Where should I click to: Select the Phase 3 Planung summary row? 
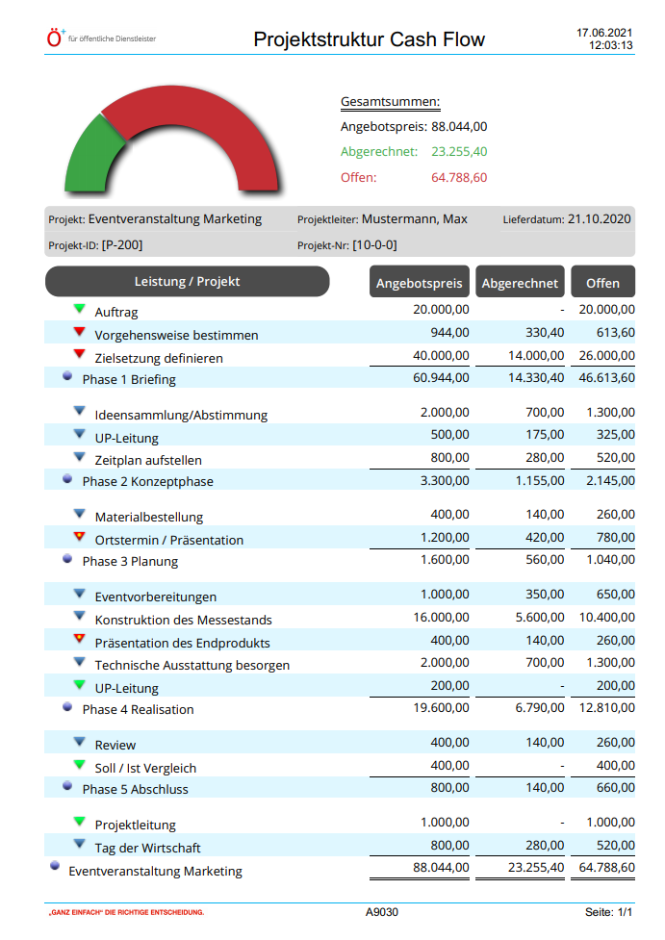click(x=130, y=561)
